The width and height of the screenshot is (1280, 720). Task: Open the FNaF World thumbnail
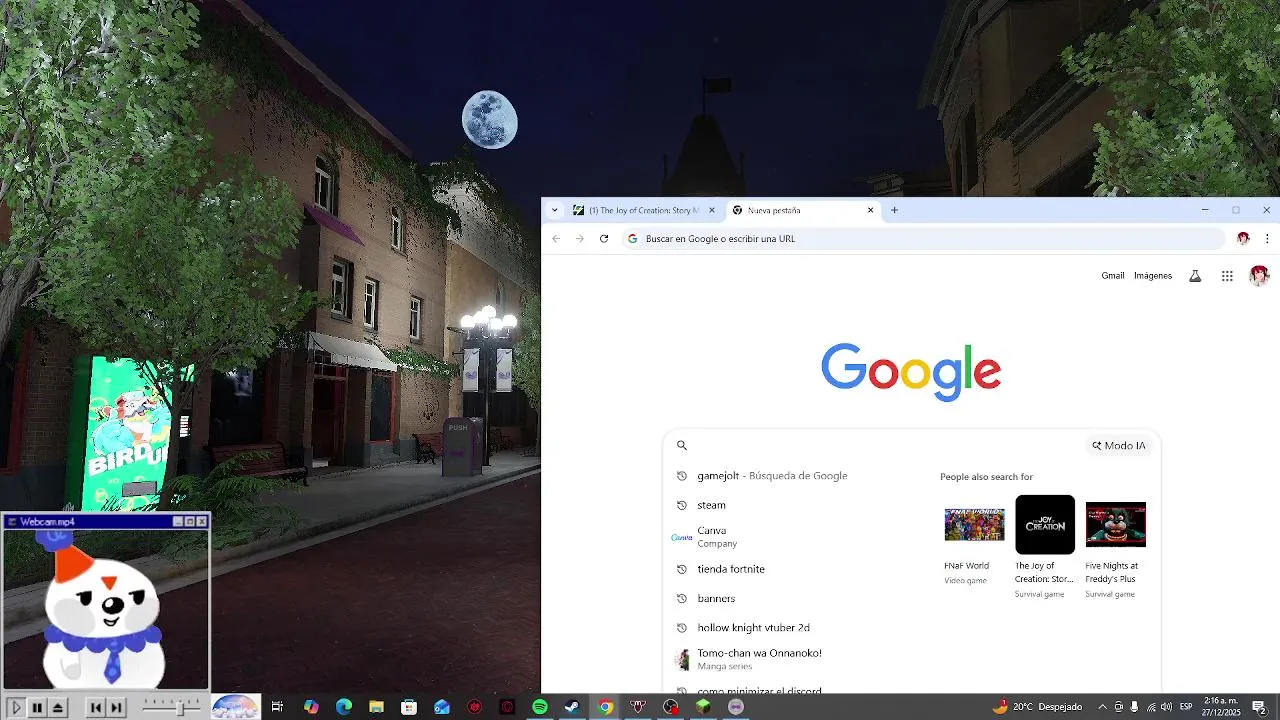pos(974,525)
